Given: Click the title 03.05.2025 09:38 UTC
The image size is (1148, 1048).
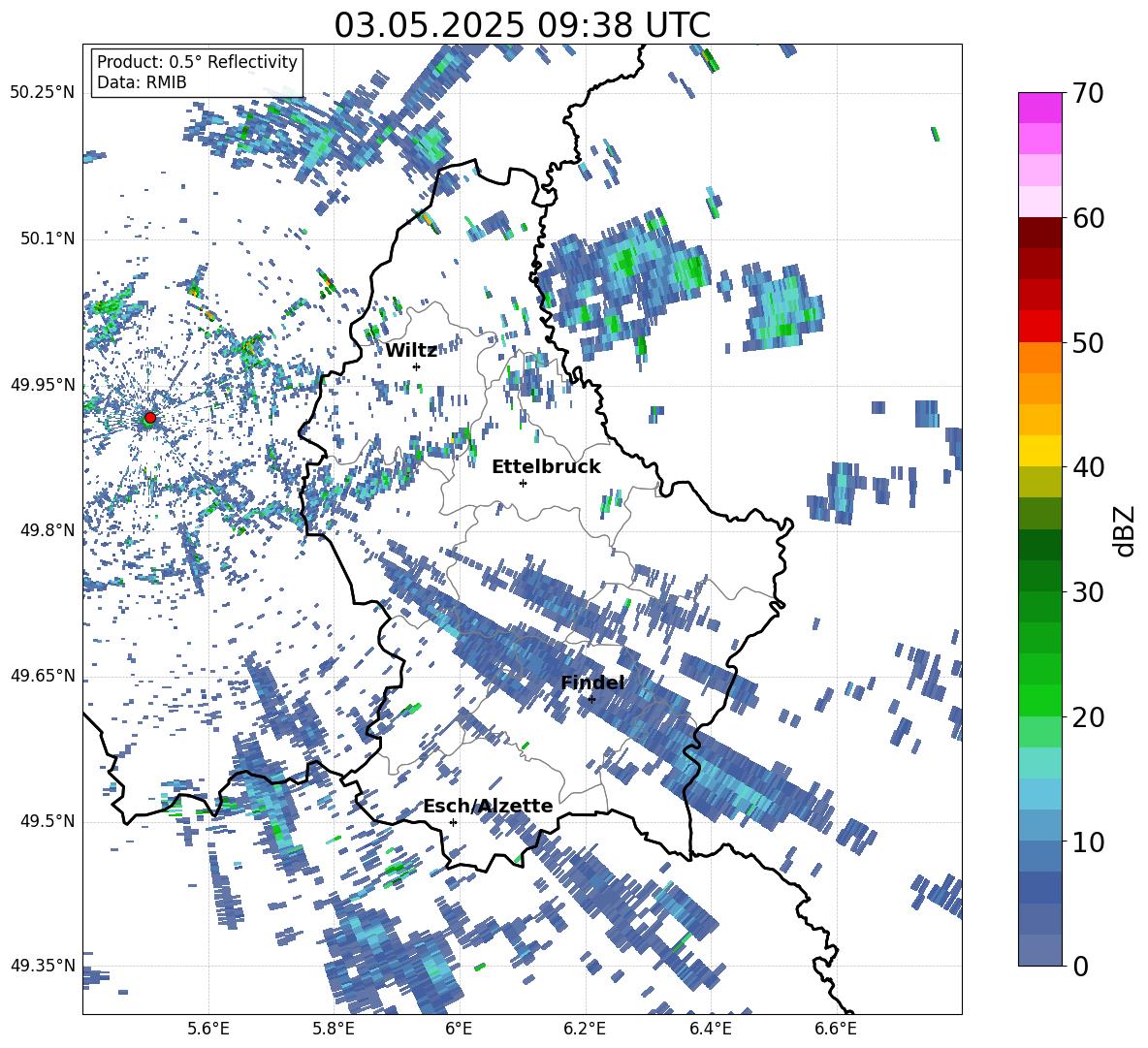Looking at the screenshot, I should point(522,25).
